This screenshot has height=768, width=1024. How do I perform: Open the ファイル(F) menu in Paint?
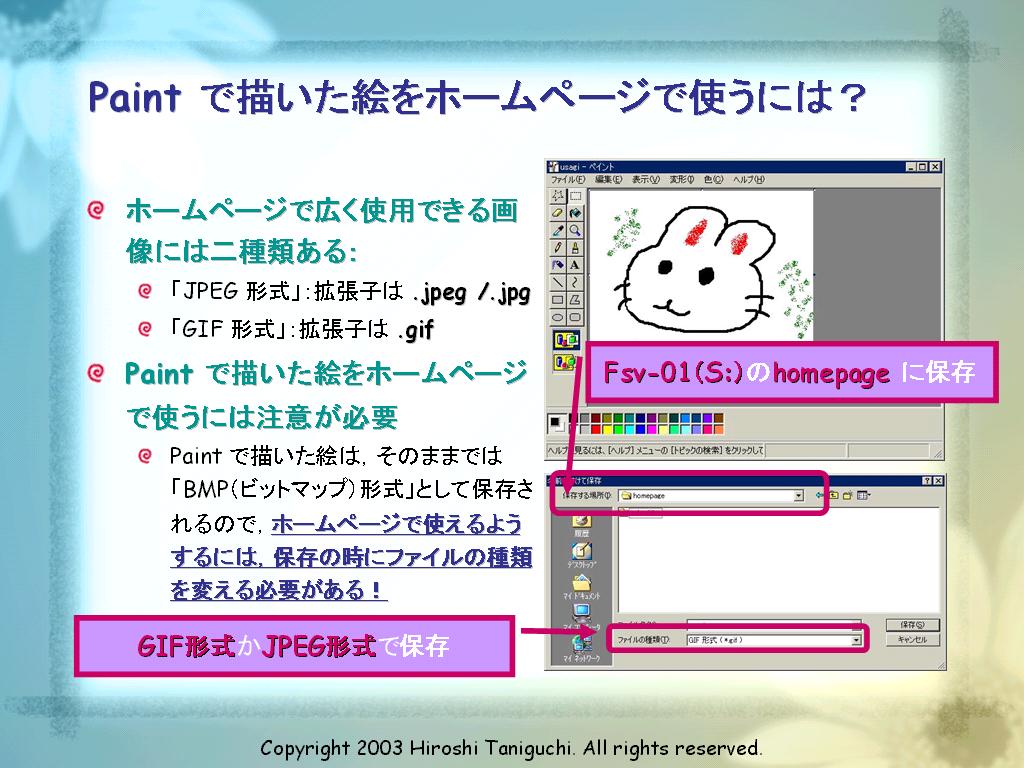(x=568, y=180)
